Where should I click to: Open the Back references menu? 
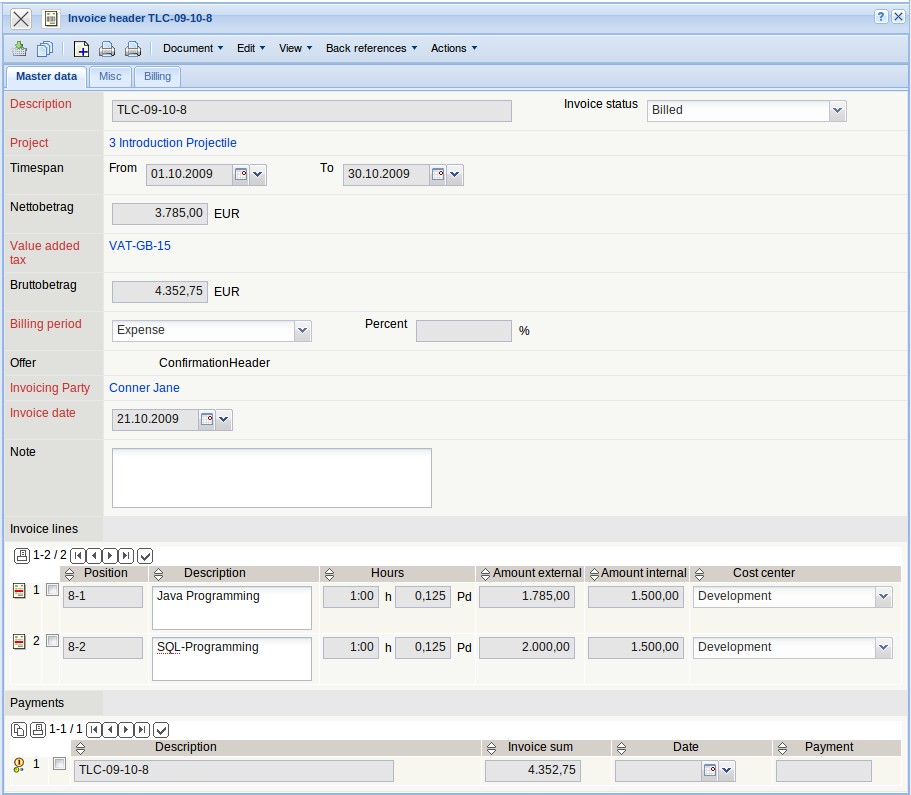371,48
